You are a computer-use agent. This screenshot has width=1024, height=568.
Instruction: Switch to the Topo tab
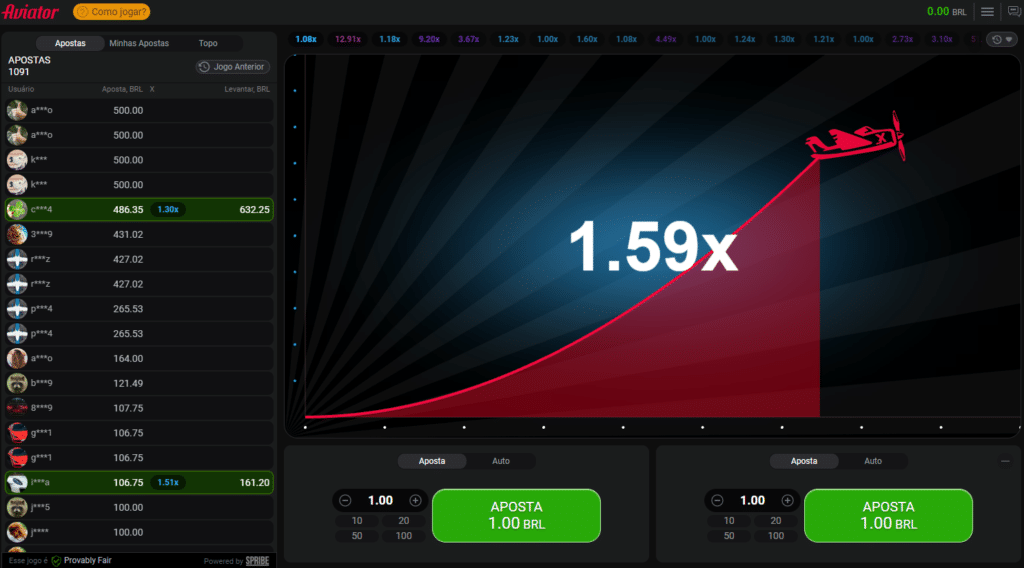point(208,43)
